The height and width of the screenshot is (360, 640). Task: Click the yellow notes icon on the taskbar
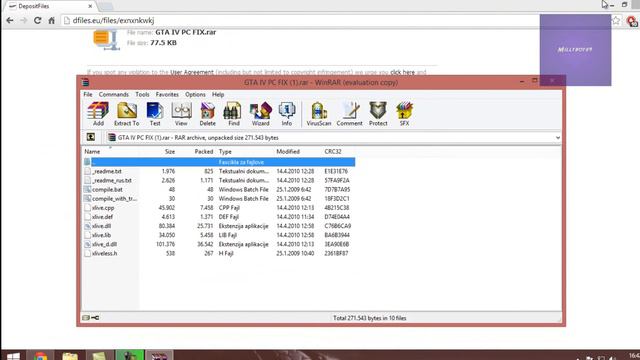99,356
